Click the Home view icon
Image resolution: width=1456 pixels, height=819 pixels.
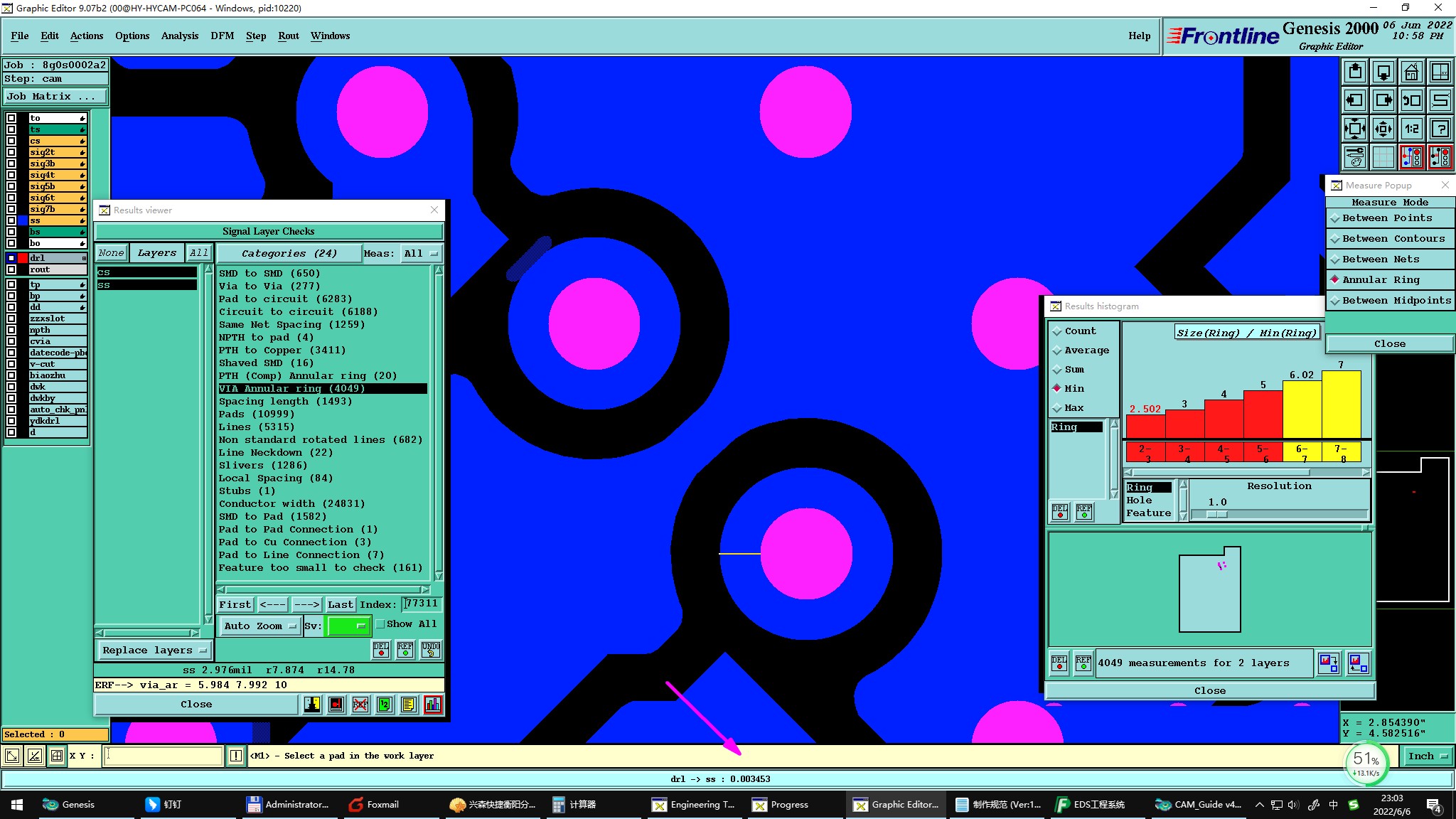[1411, 72]
